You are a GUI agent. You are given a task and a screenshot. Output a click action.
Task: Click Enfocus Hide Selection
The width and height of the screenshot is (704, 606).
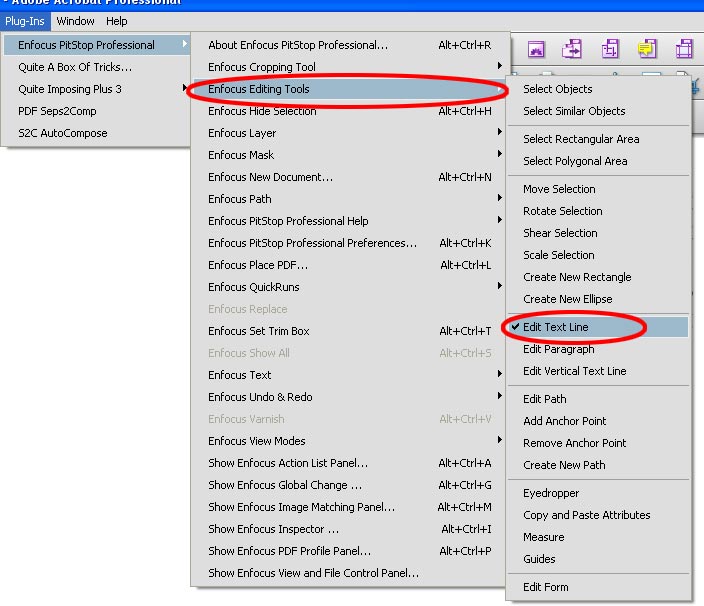[x=350, y=111]
